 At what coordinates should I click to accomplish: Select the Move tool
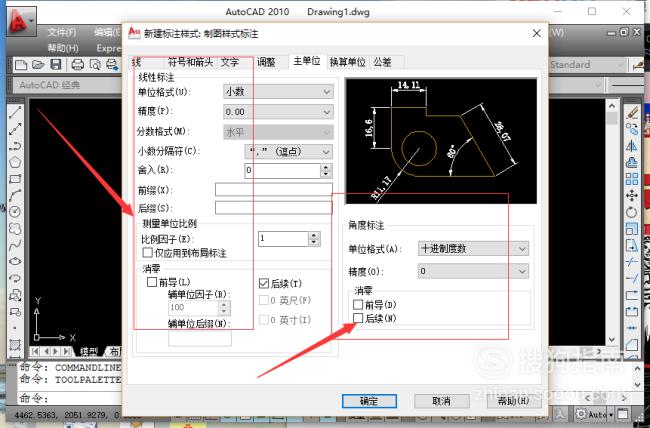click(x=632, y=195)
